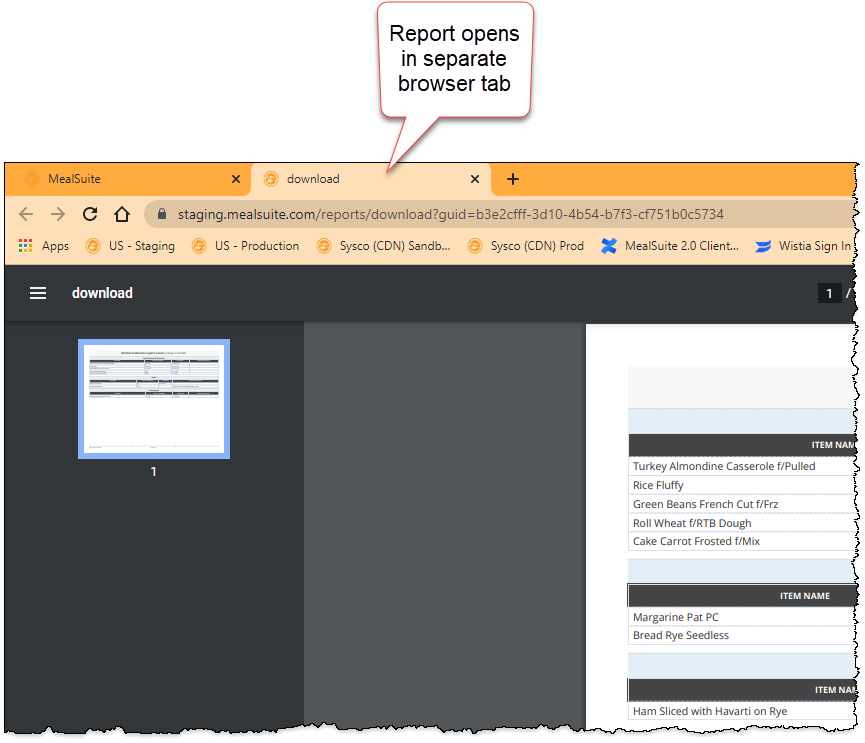865x743 pixels.
Task: Toggle the PDF viewer sidebar menu
Action: point(38,293)
